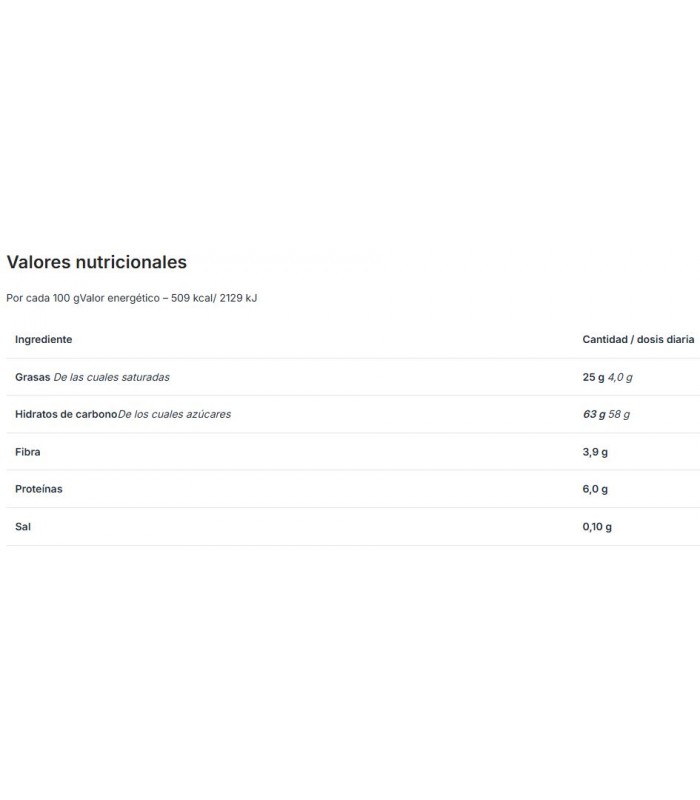The image size is (700, 800).
Task: Click the 6,0 g protein value
Action: 595,489
